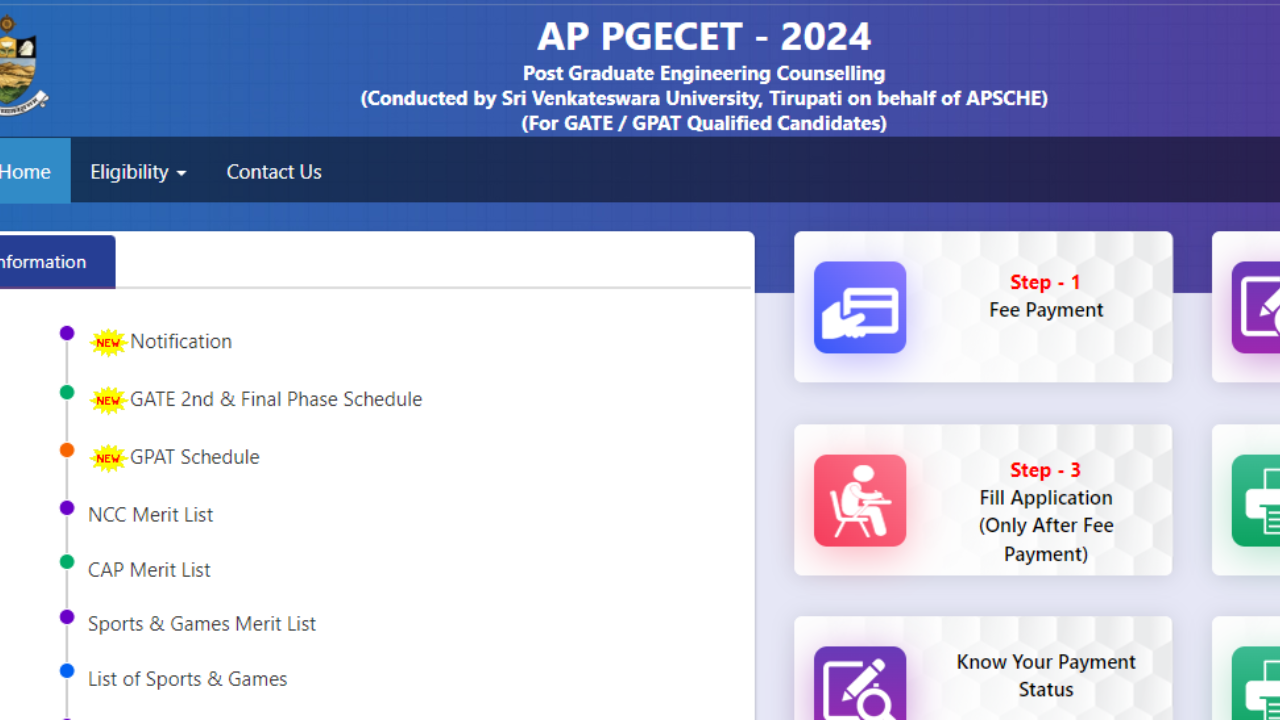Viewport: 1280px width, 720px height.
Task: View the Sports & Games Merit List
Action: point(202,624)
